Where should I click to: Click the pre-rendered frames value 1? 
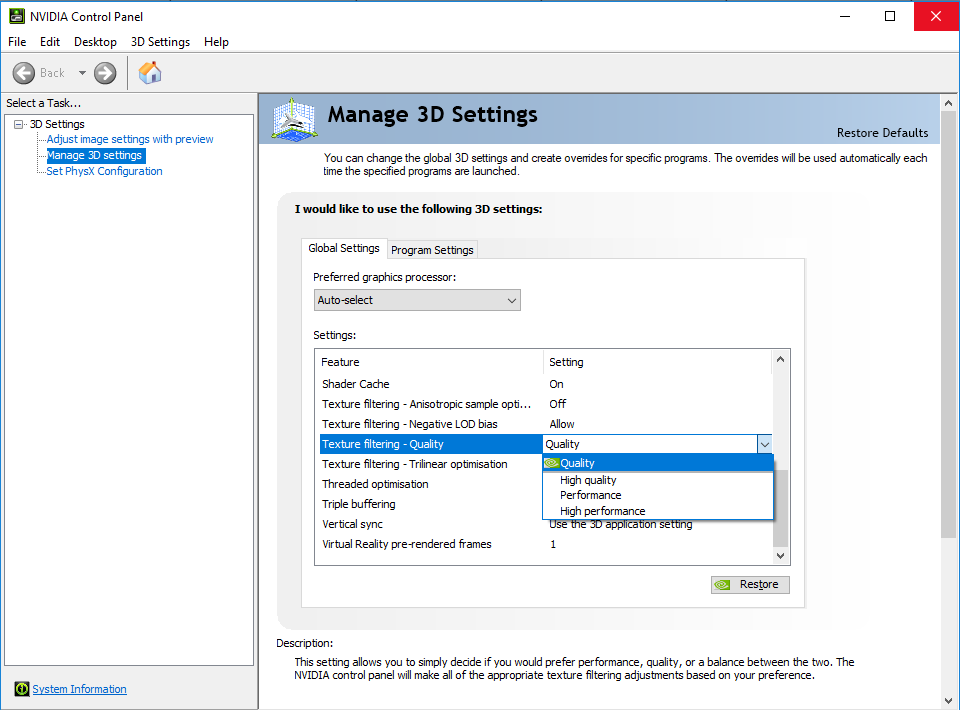pyautogui.click(x=553, y=544)
